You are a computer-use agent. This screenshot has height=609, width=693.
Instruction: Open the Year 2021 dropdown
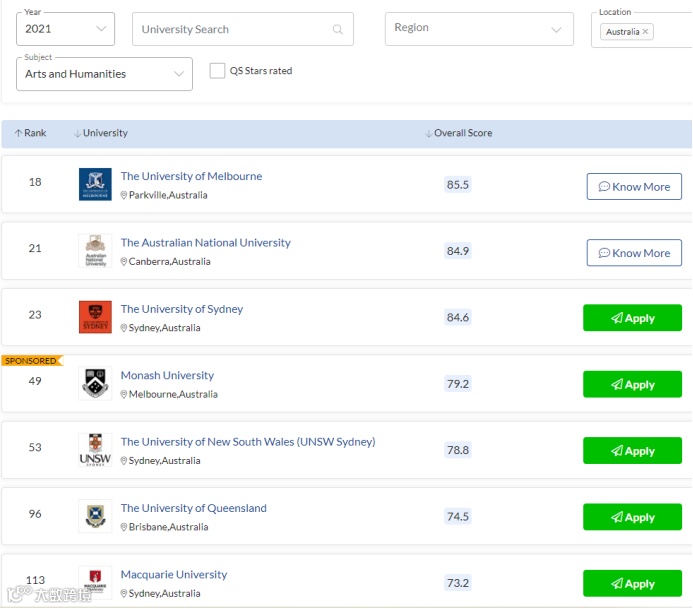(x=65, y=29)
